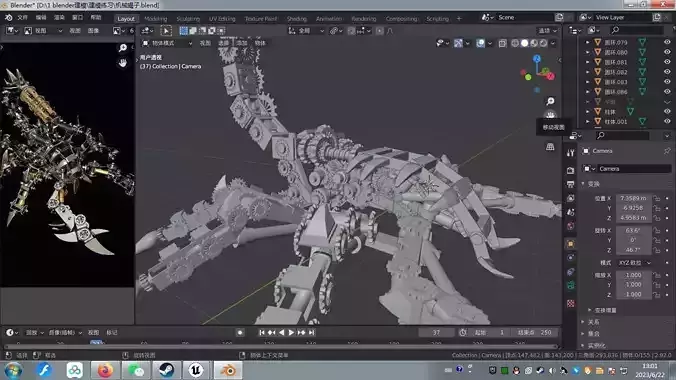Play the timeline animation
The height and width of the screenshot is (380, 676).
(x=291, y=333)
